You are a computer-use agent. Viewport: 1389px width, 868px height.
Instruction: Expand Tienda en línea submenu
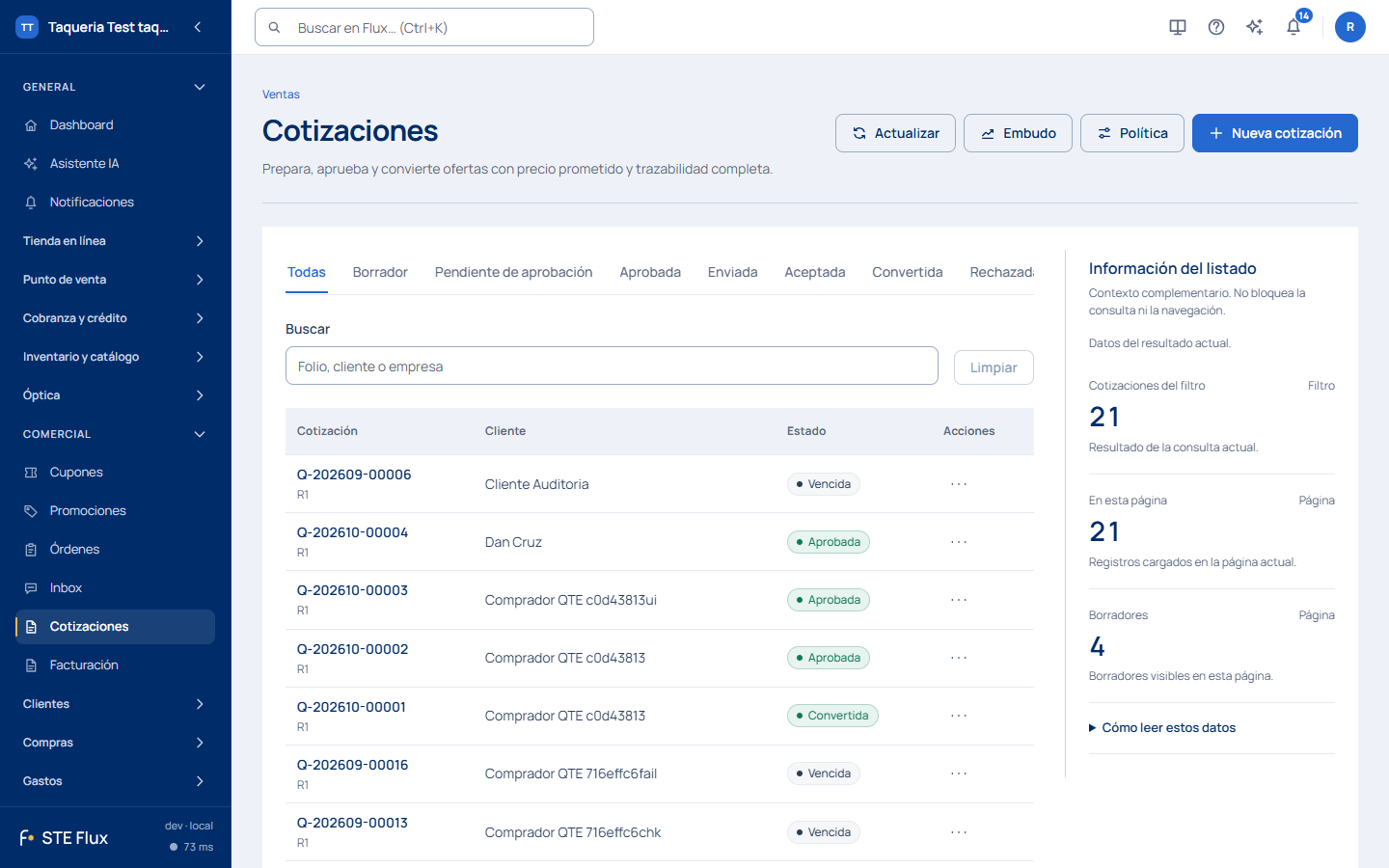116,241
